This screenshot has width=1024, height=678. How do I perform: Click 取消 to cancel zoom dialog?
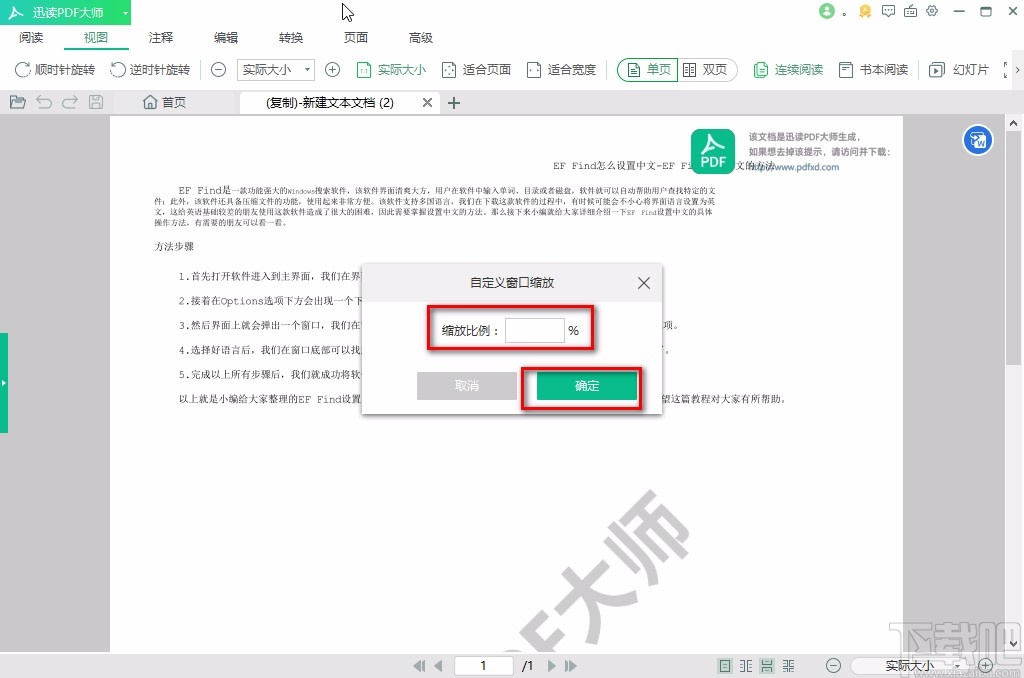(x=466, y=386)
